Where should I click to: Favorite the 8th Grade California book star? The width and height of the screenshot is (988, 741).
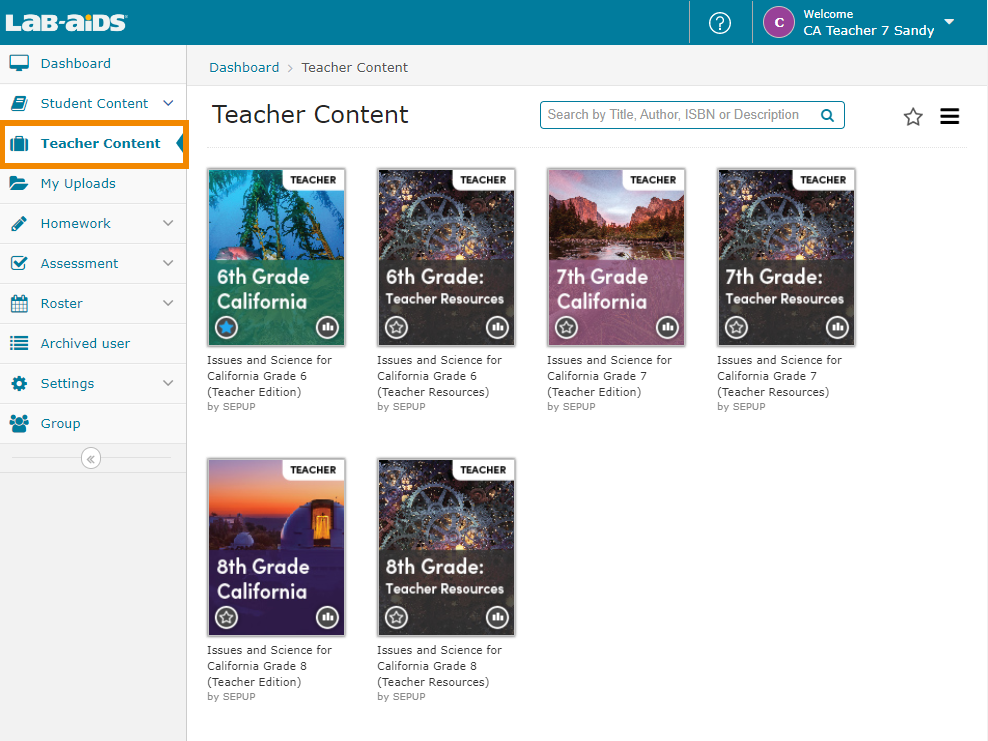click(227, 617)
